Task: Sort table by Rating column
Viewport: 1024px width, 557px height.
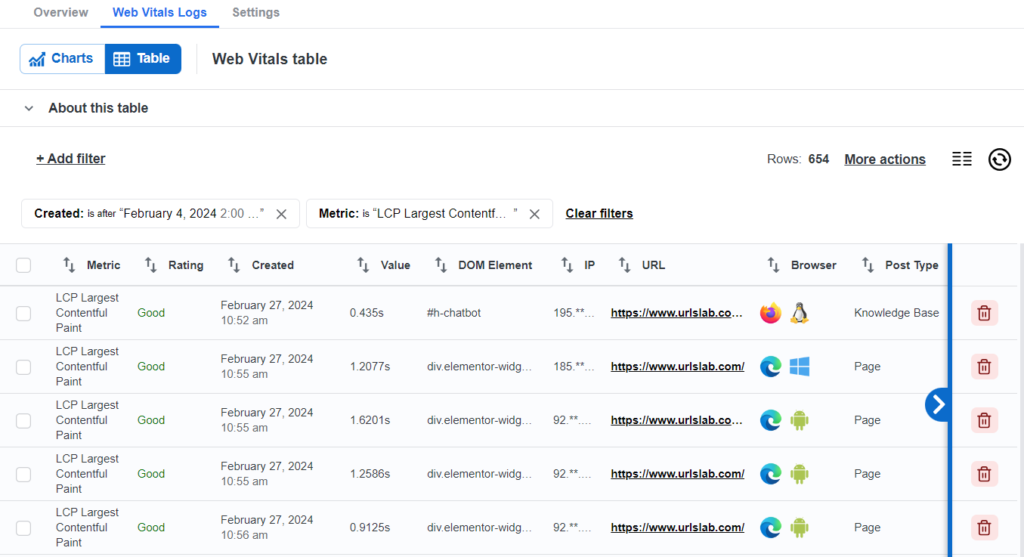Action: 151,264
